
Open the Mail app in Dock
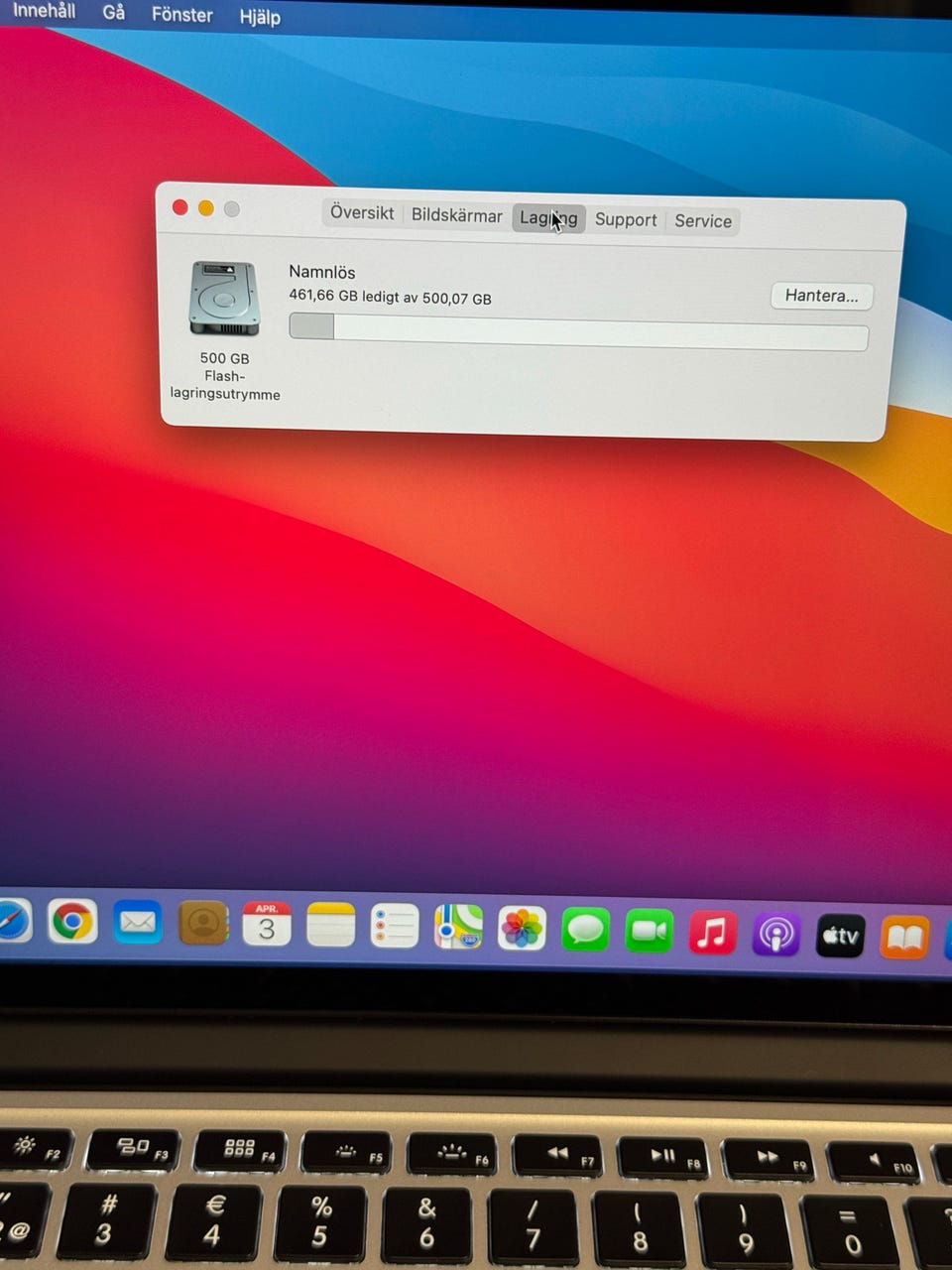coord(138,924)
